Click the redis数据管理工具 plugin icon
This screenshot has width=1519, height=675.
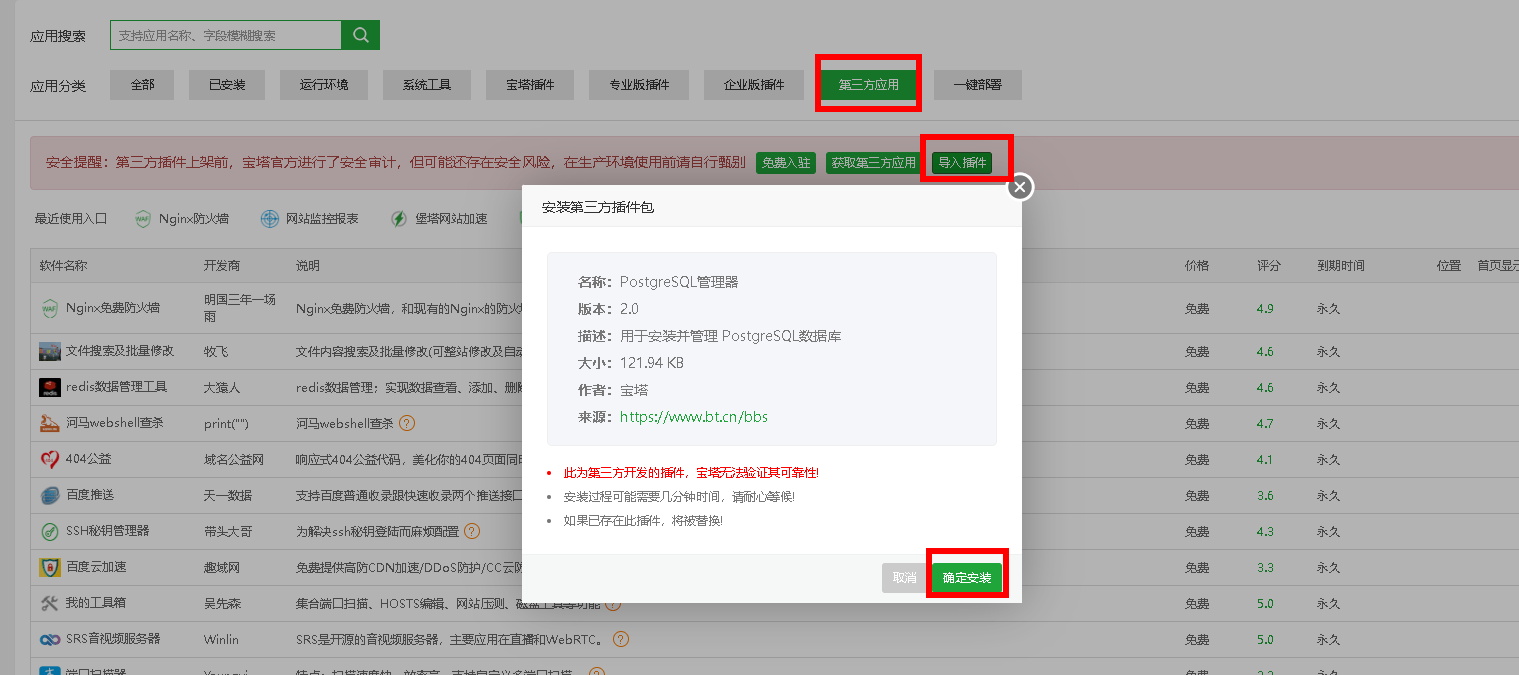click(x=50, y=387)
